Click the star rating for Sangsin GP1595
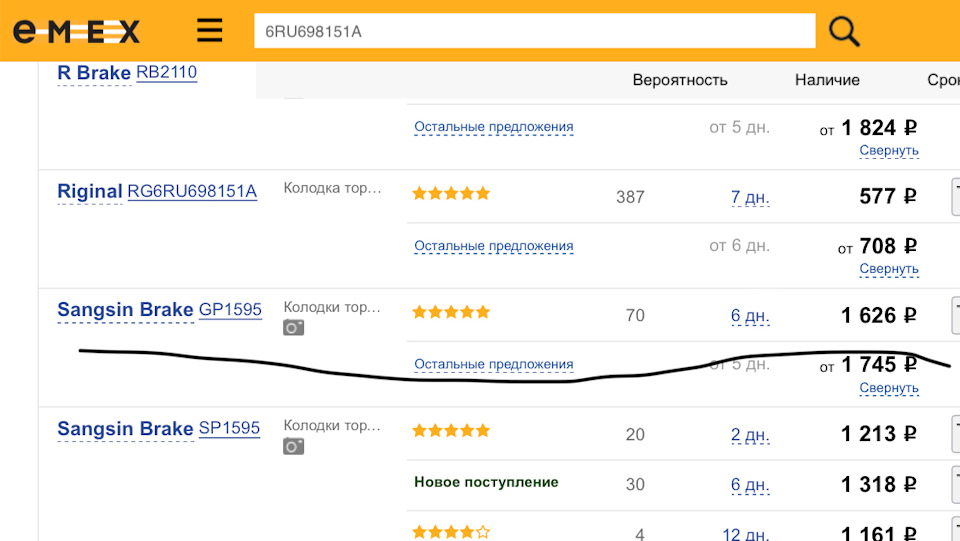The width and height of the screenshot is (960, 541). pos(451,313)
